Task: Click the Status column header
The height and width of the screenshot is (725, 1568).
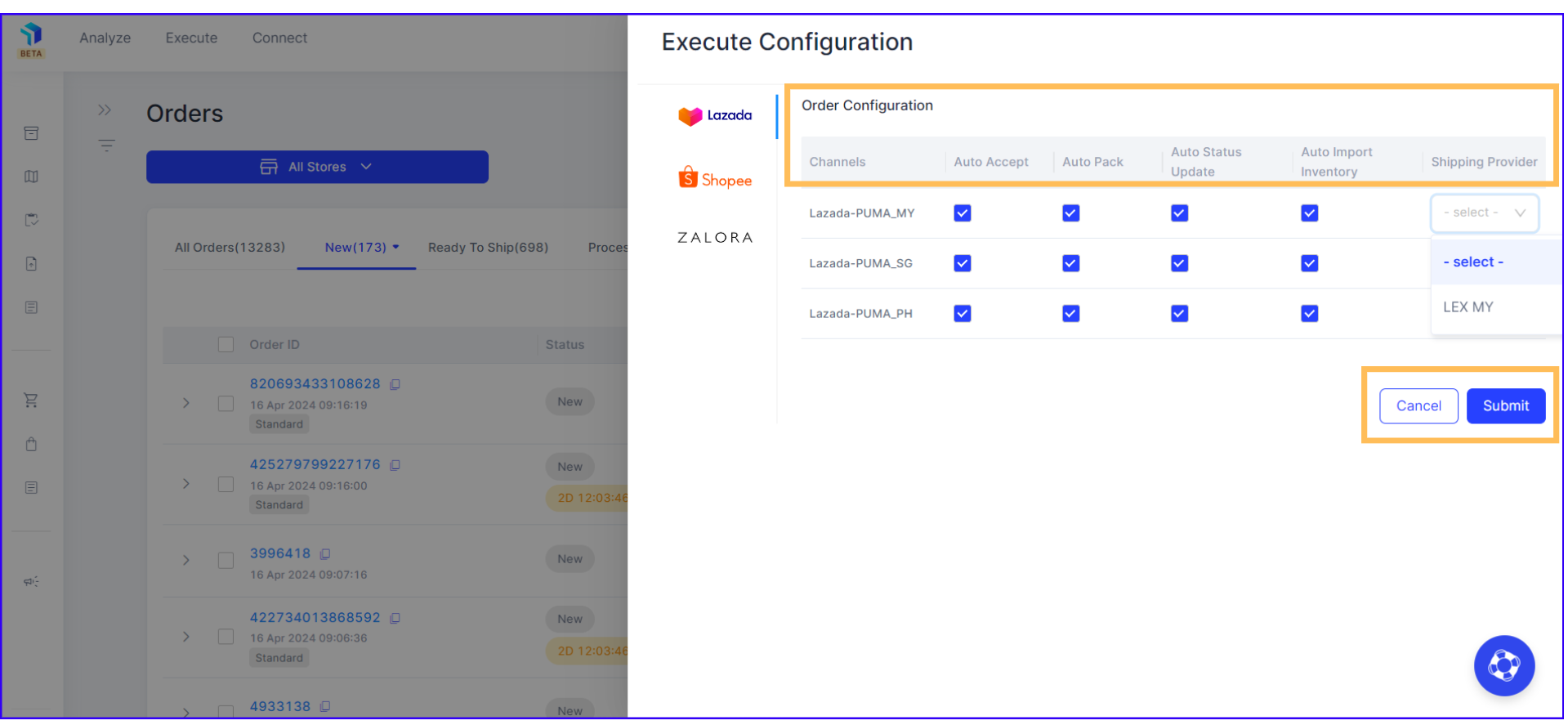Action: coord(565,345)
